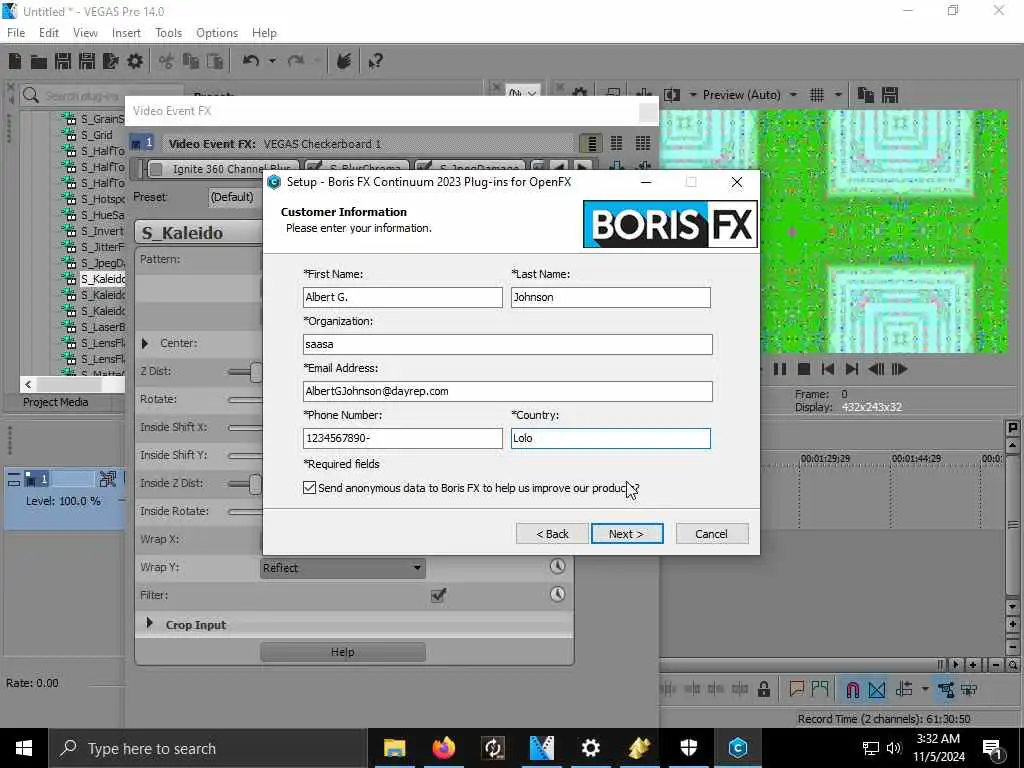Viewport: 1024px width, 768px height.
Task: Click the Insert Marker icon
Action: point(797,690)
